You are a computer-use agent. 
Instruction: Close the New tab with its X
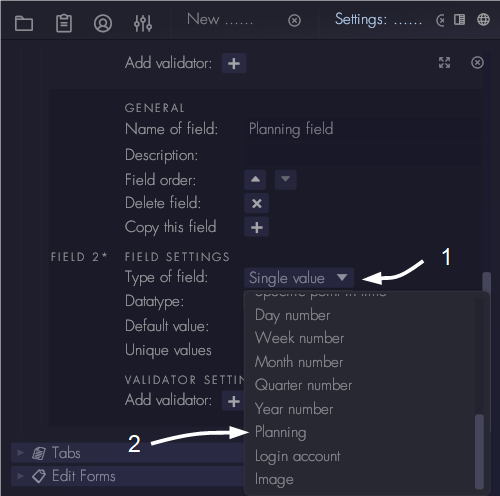(294, 21)
